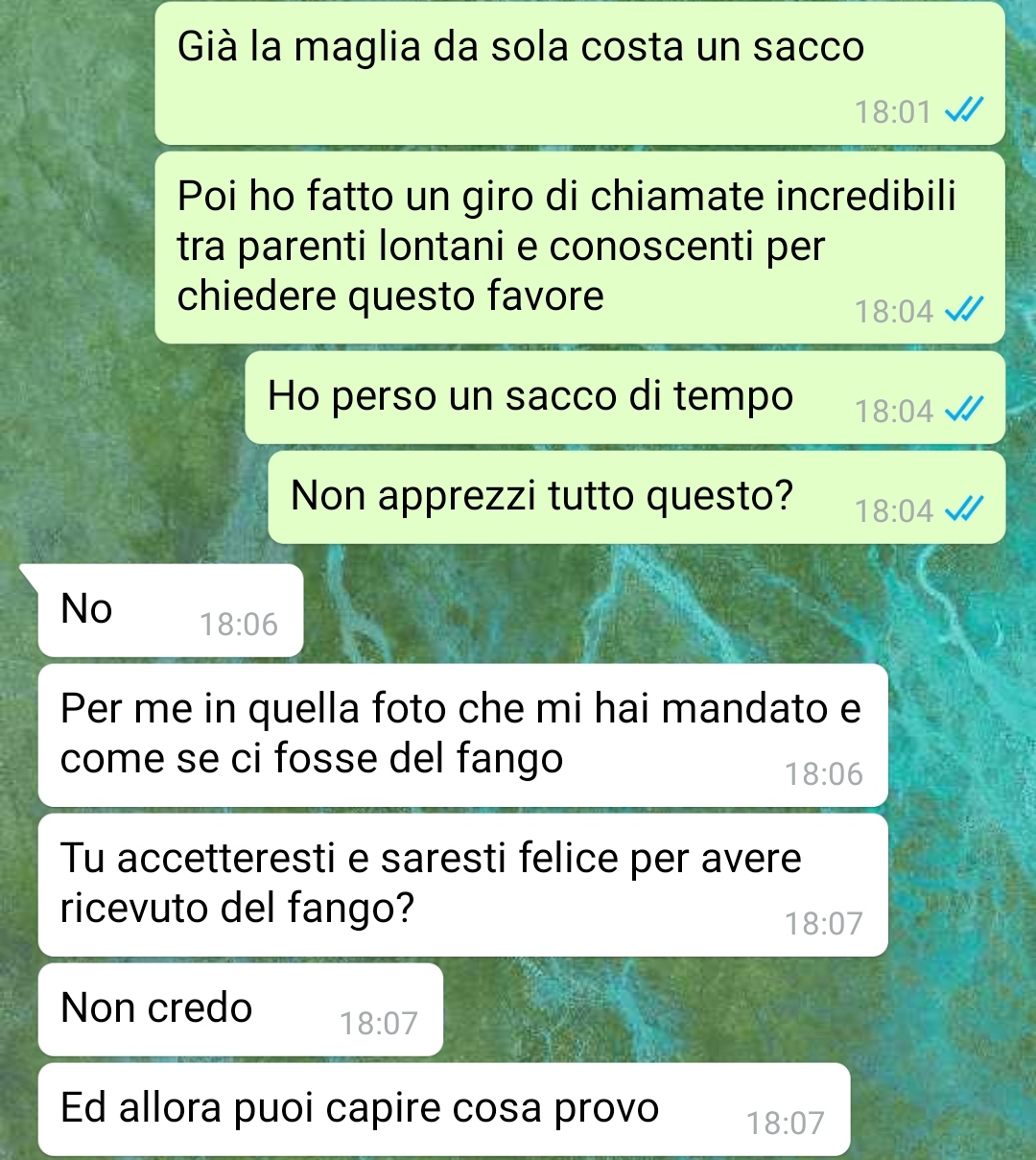Tap the 18:04 timestamp on 'Non apprezzi tutto questo?'
Screen dimensions: 1036x1160
pos(894,511)
